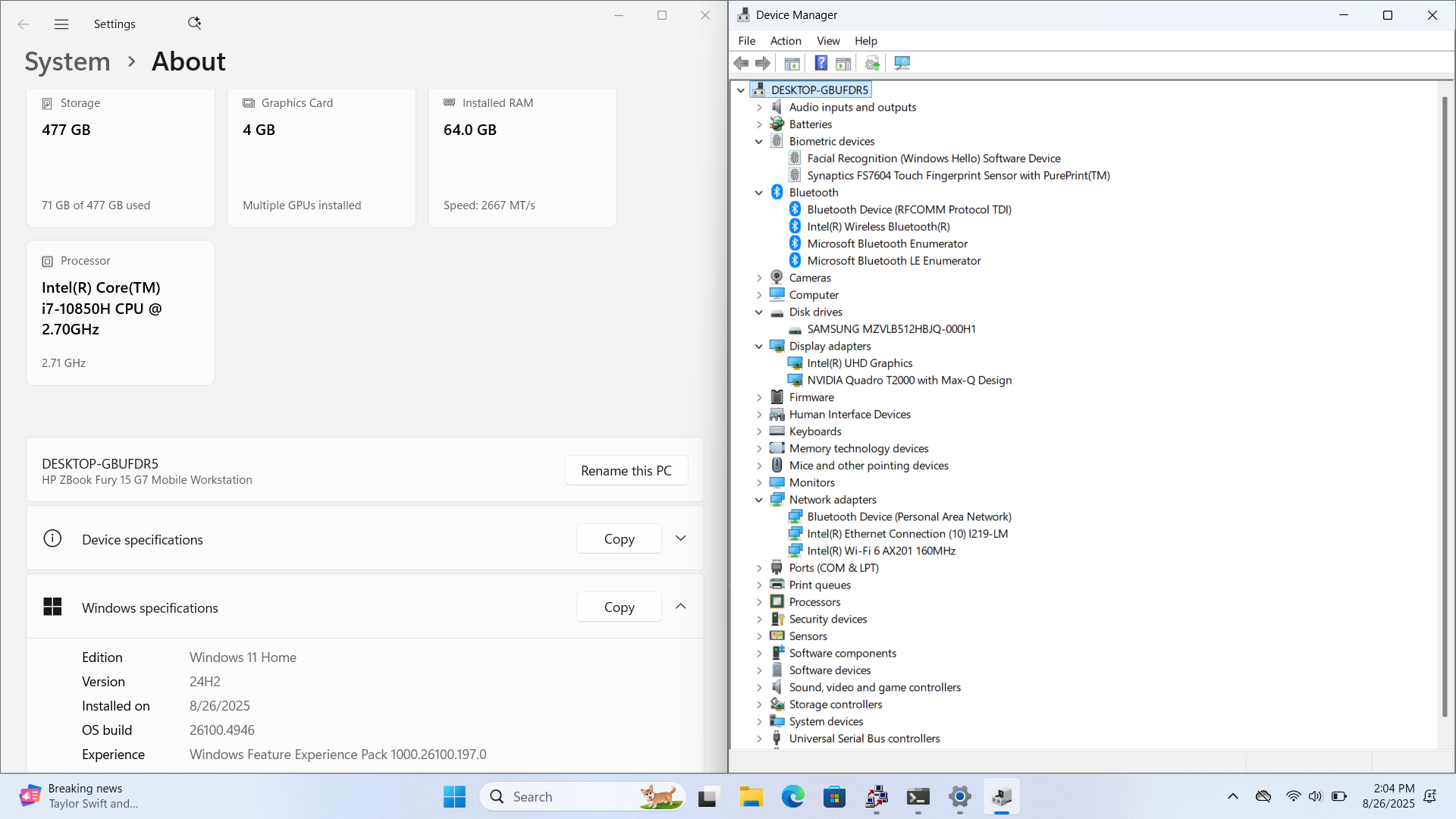The height and width of the screenshot is (819, 1456).
Task: Show hidden icons in system tray
Action: pyautogui.click(x=1232, y=796)
